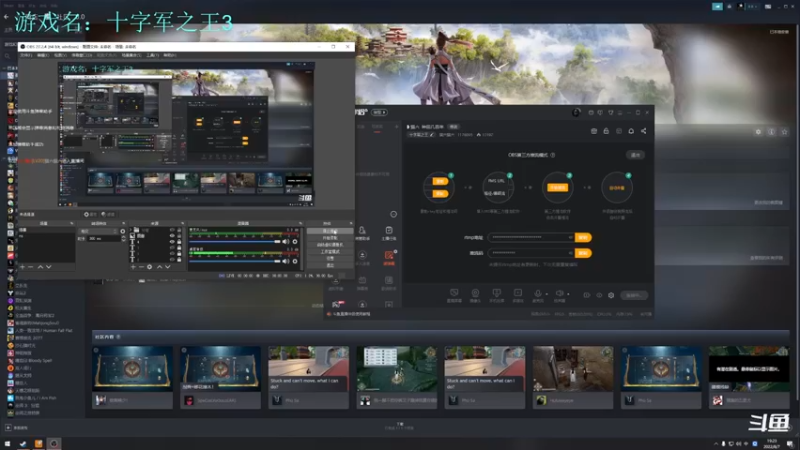Open HotAmateur's community screenshot thumbnail

(x=573, y=369)
